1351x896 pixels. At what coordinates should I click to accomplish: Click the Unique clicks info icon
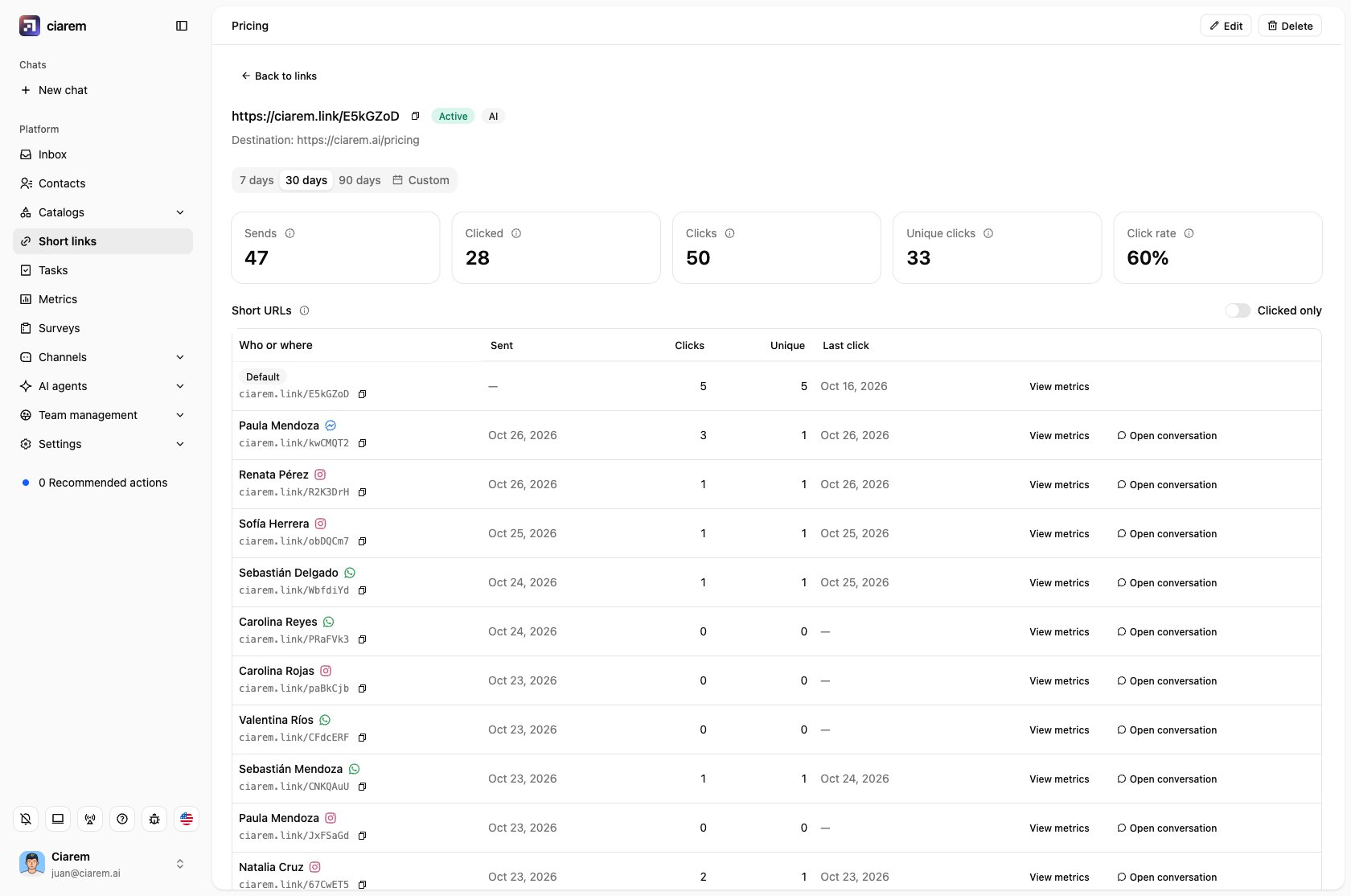pos(988,233)
